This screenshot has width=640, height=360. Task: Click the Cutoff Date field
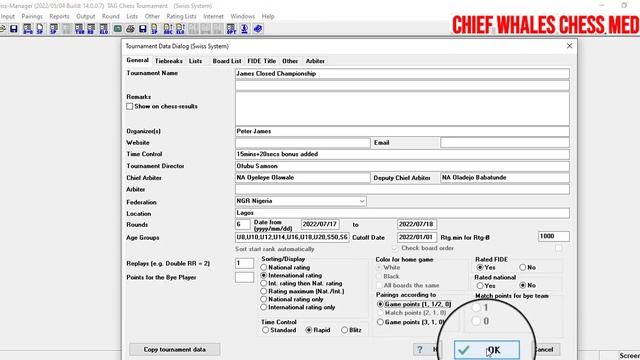click(x=416, y=237)
